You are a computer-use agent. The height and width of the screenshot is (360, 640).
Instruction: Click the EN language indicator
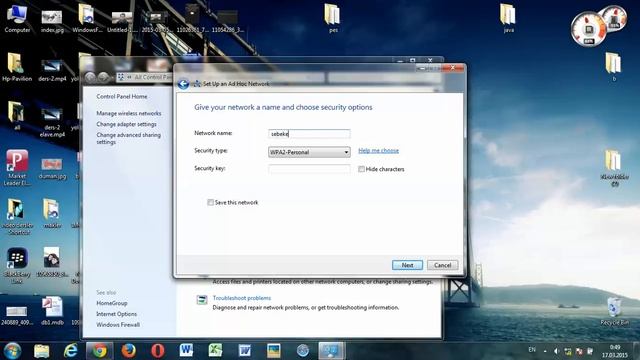(x=532, y=350)
